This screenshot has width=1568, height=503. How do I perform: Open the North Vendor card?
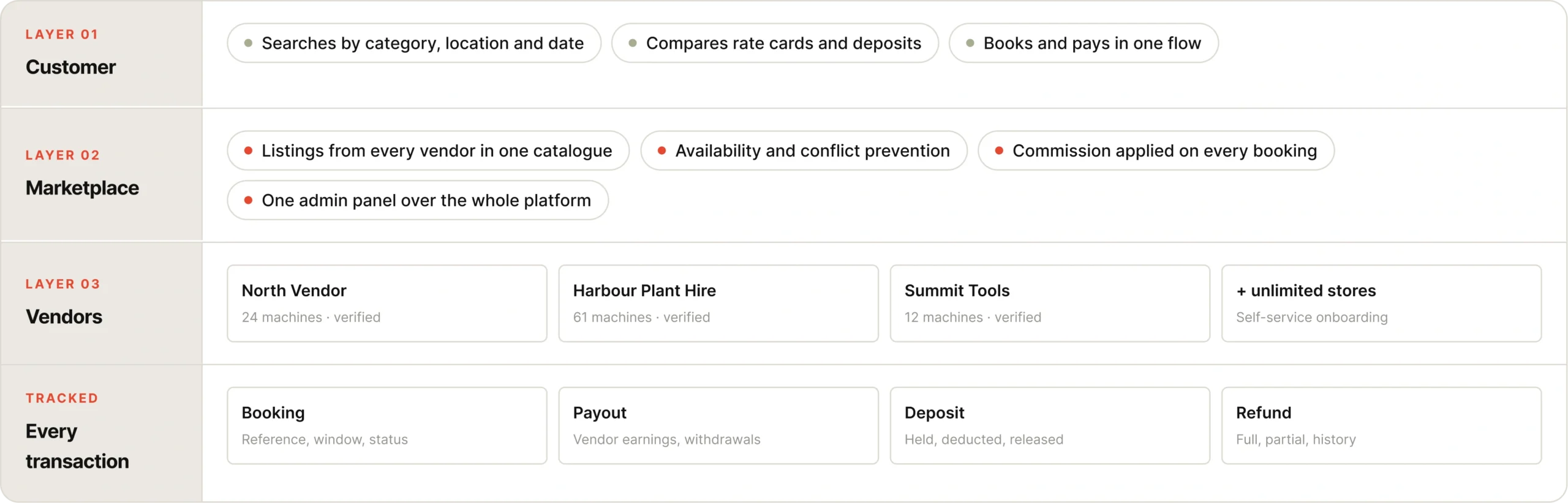(387, 304)
